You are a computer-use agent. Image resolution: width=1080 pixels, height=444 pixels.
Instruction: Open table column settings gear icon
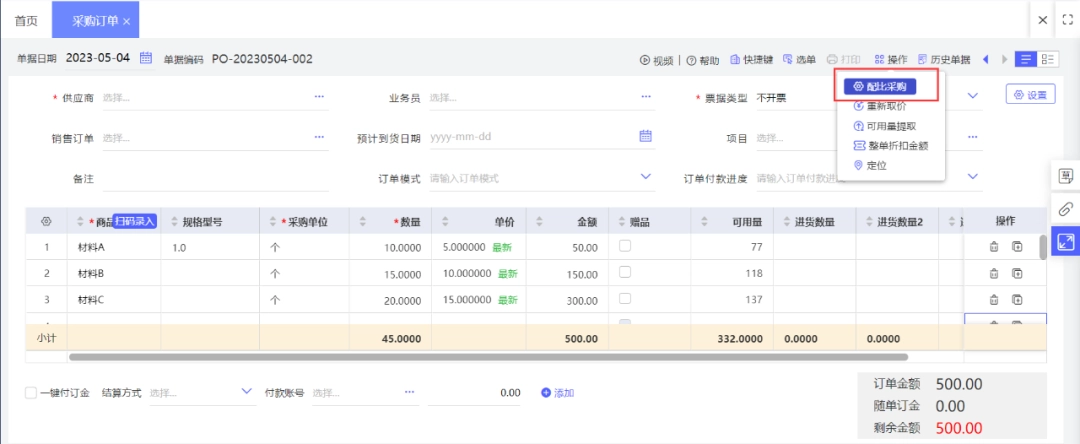point(47,222)
